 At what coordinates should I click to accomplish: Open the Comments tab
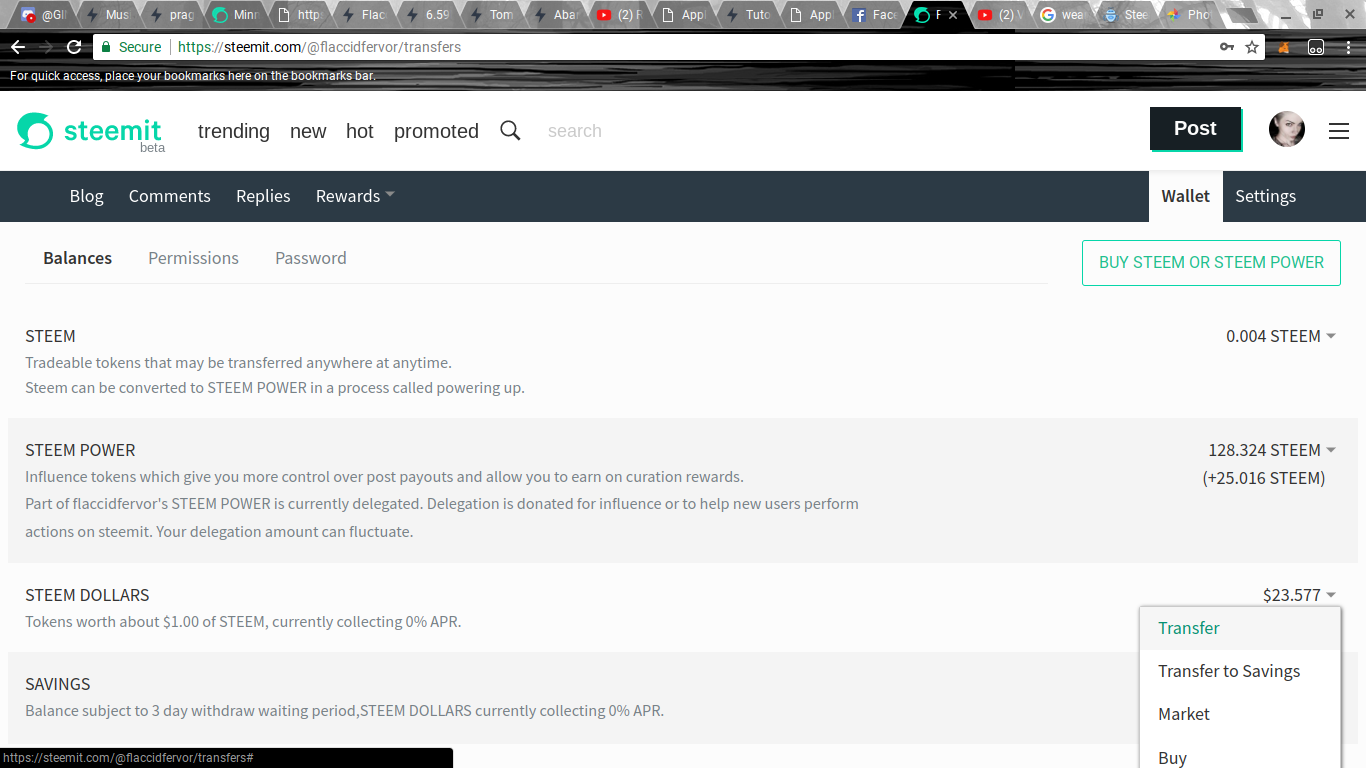point(170,196)
